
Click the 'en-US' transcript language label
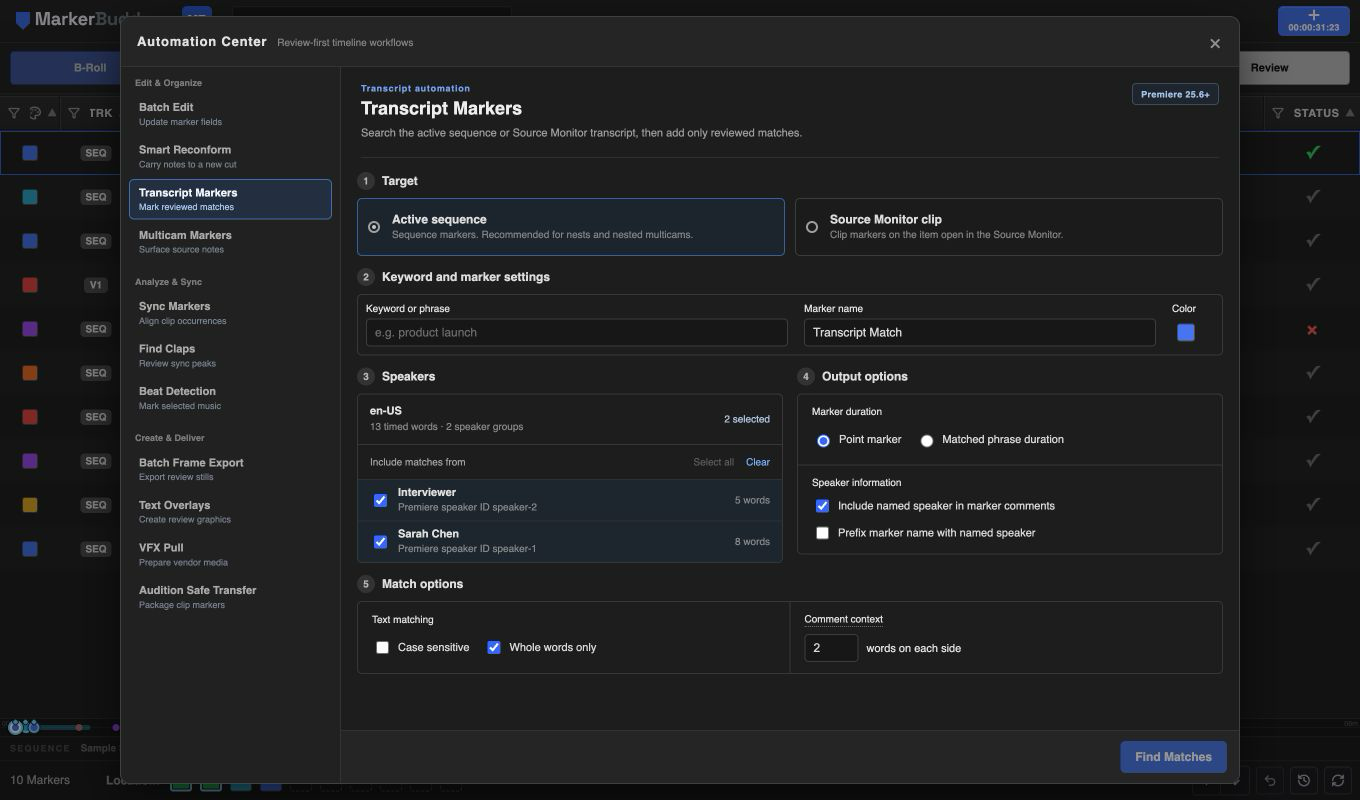pos(386,411)
